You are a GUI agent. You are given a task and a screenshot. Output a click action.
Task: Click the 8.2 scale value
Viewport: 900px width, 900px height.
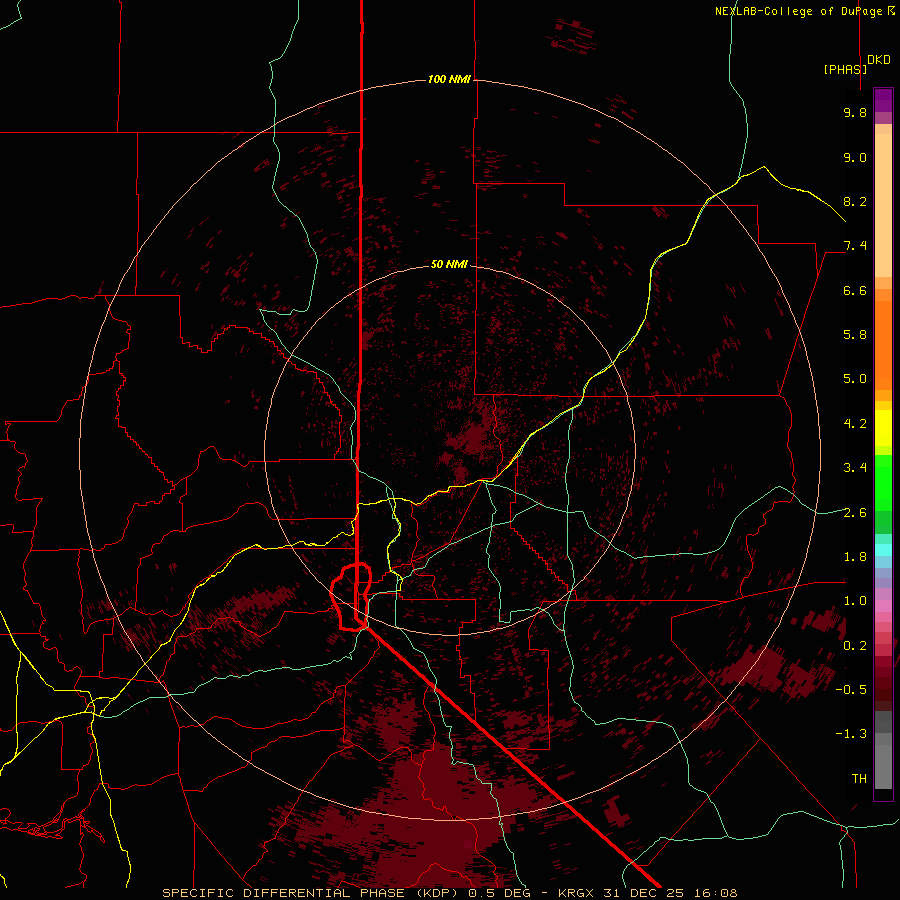click(855, 201)
